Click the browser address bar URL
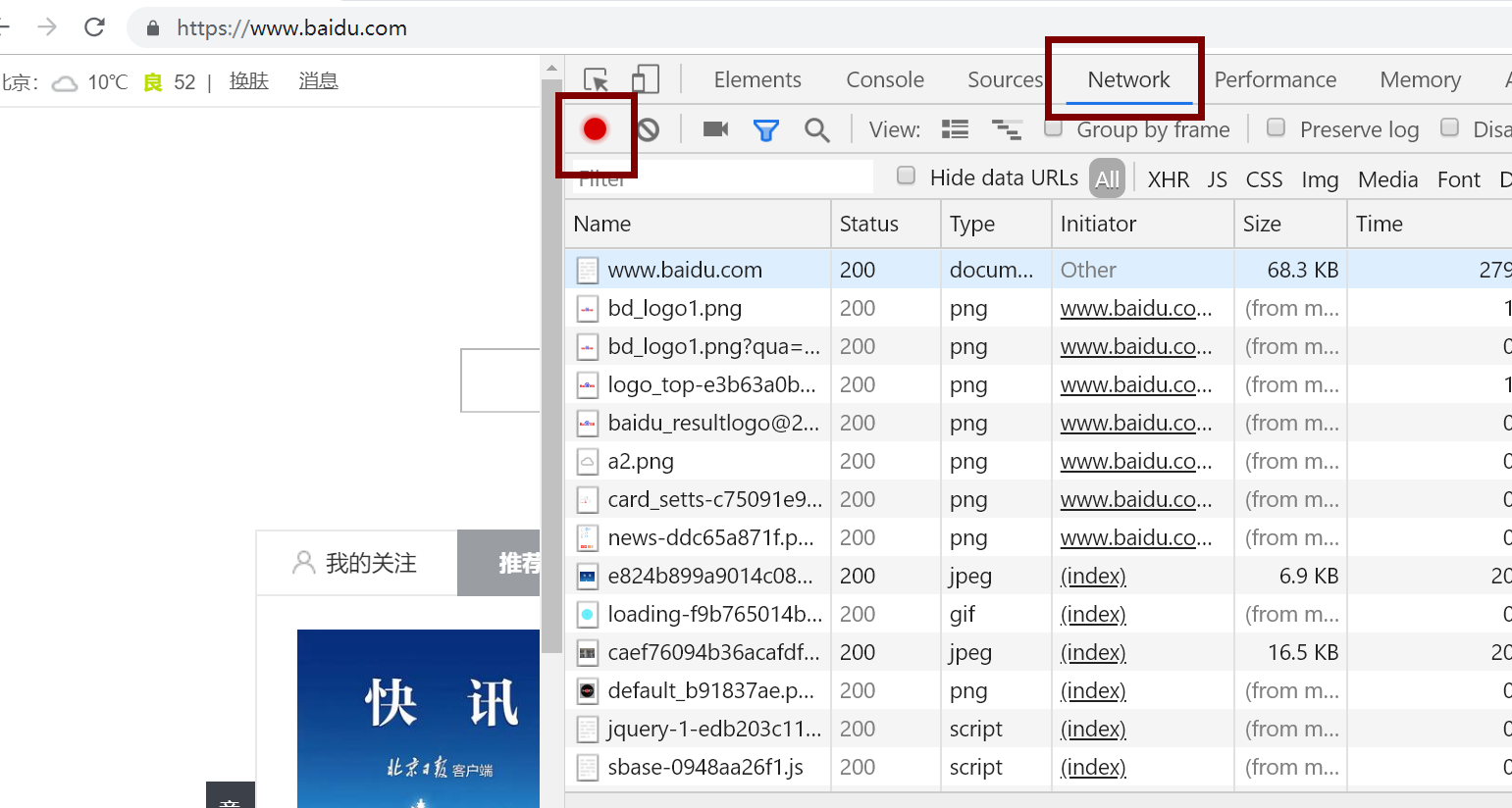This screenshot has width=1512, height=808. pyautogui.click(x=291, y=28)
